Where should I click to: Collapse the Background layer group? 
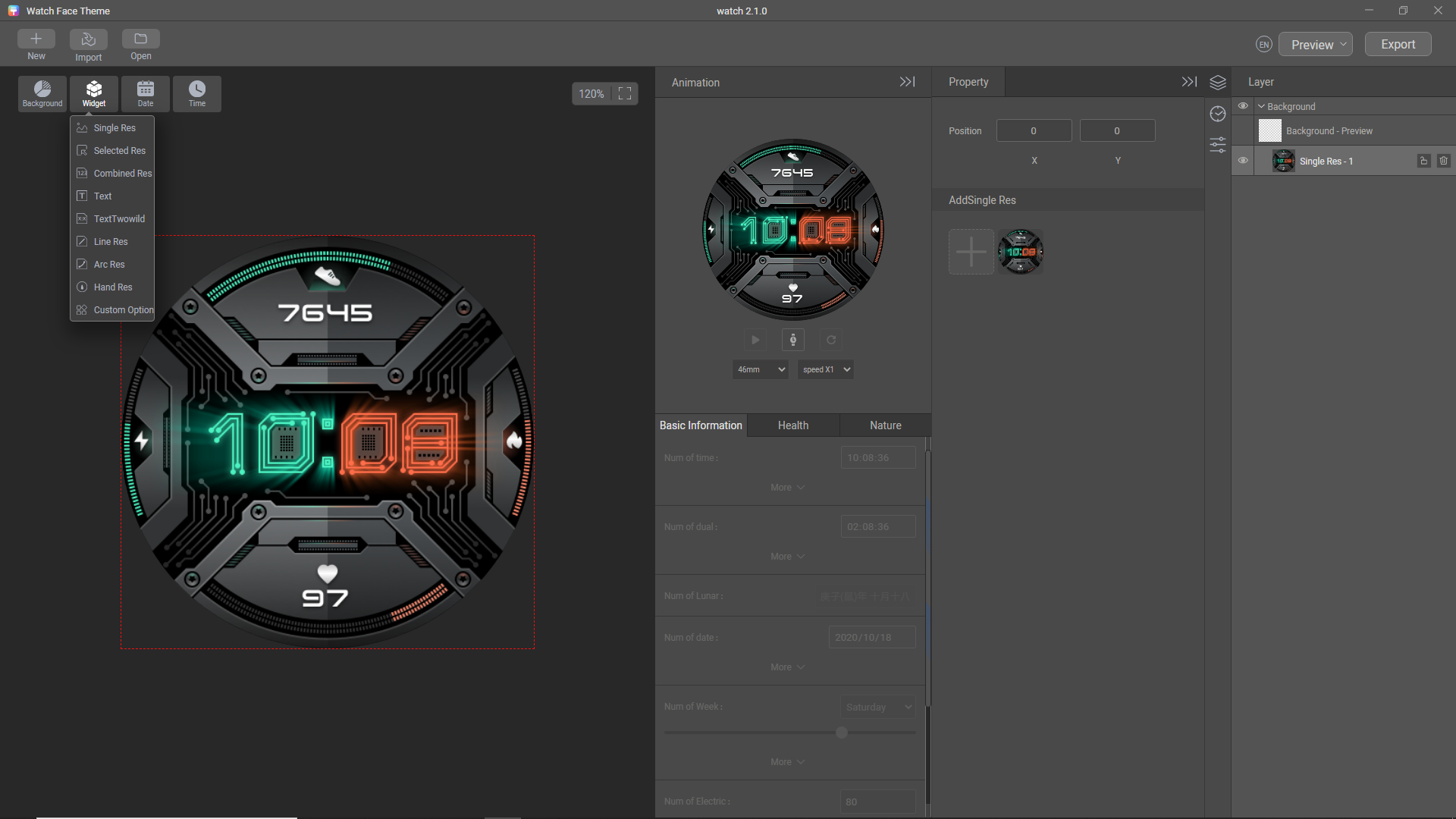click(1261, 107)
